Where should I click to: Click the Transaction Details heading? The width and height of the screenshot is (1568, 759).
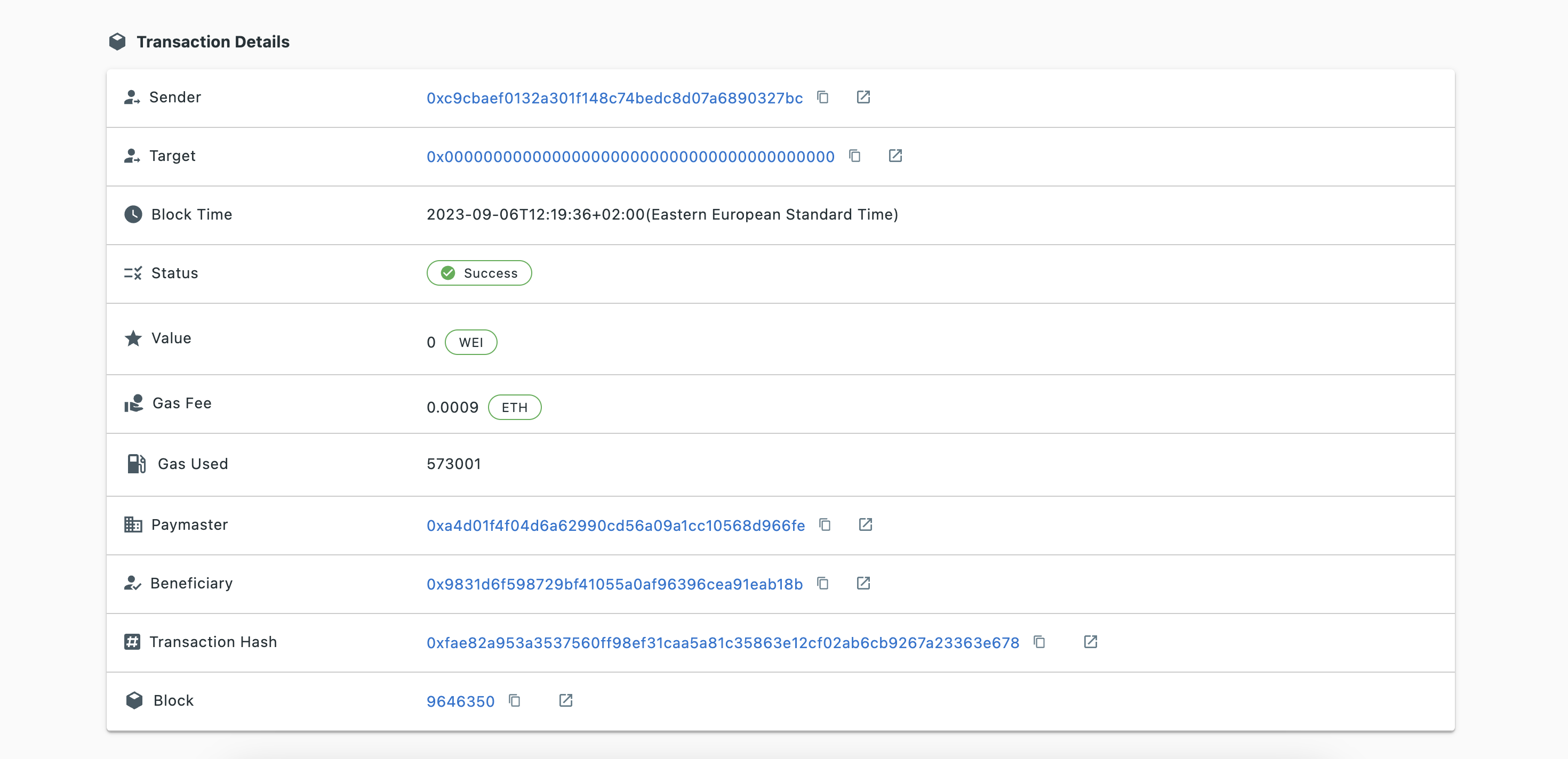click(x=213, y=42)
